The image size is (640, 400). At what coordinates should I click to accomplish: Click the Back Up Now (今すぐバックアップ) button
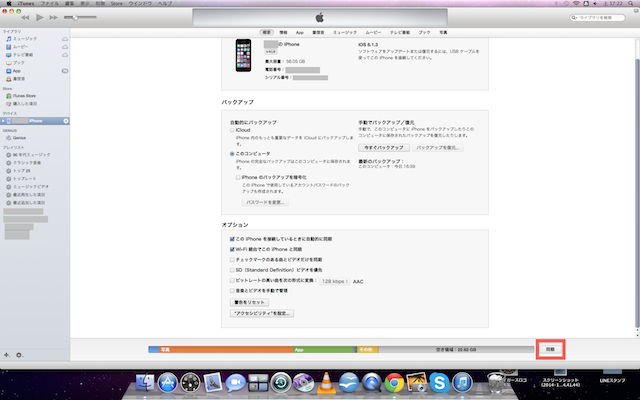[x=384, y=148]
